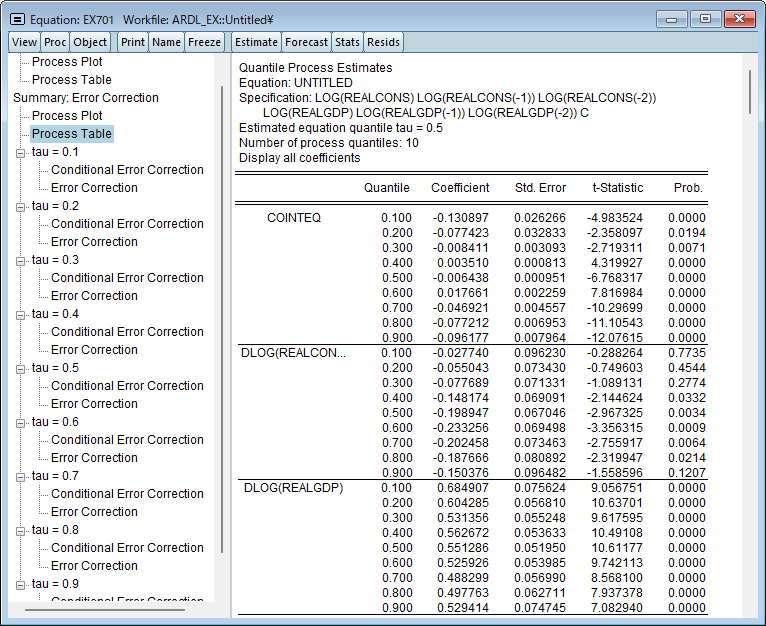Select Error Correction under tau = 0.6

tap(94, 458)
